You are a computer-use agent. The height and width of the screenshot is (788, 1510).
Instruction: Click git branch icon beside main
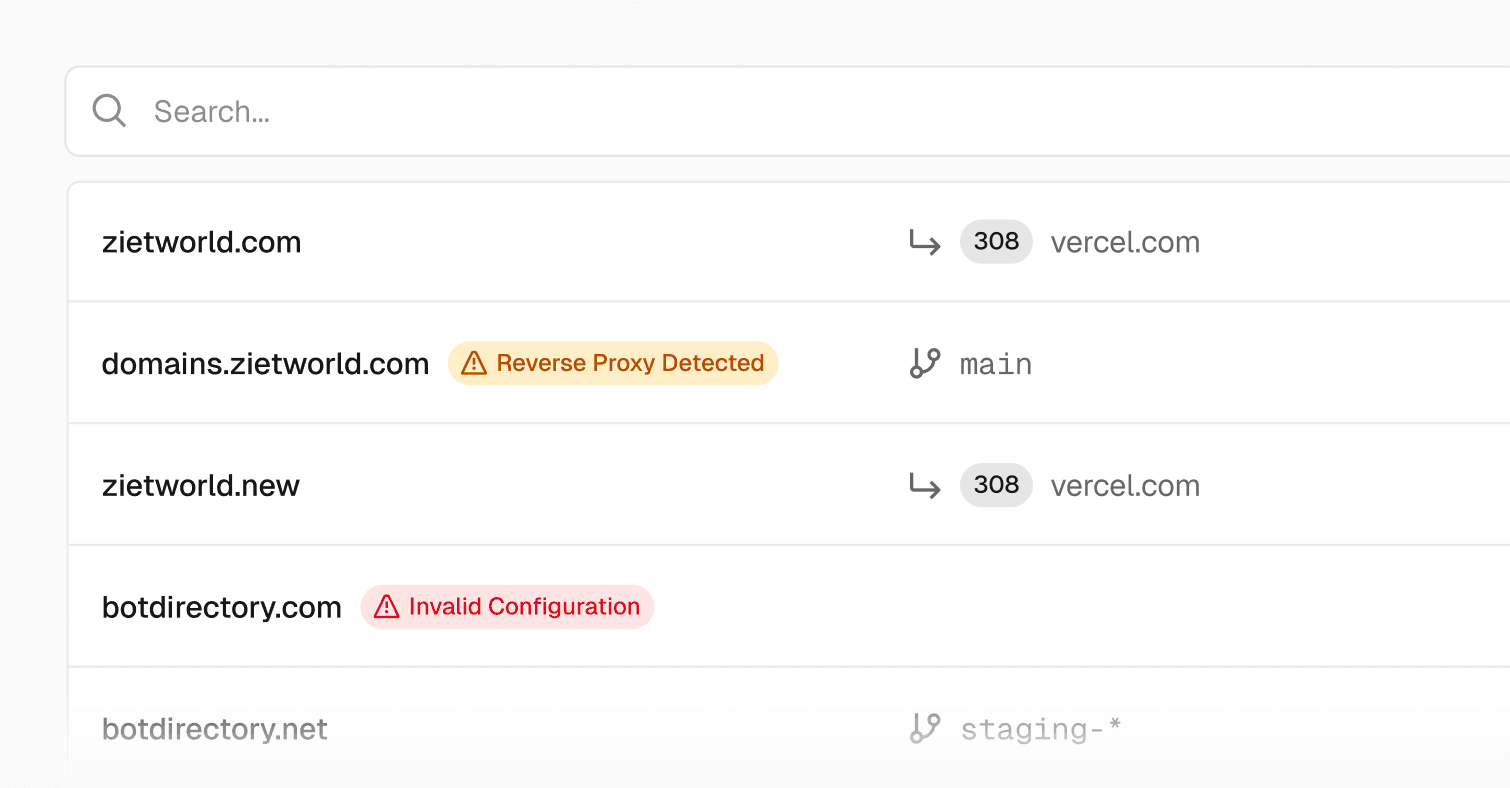[x=925, y=363]
